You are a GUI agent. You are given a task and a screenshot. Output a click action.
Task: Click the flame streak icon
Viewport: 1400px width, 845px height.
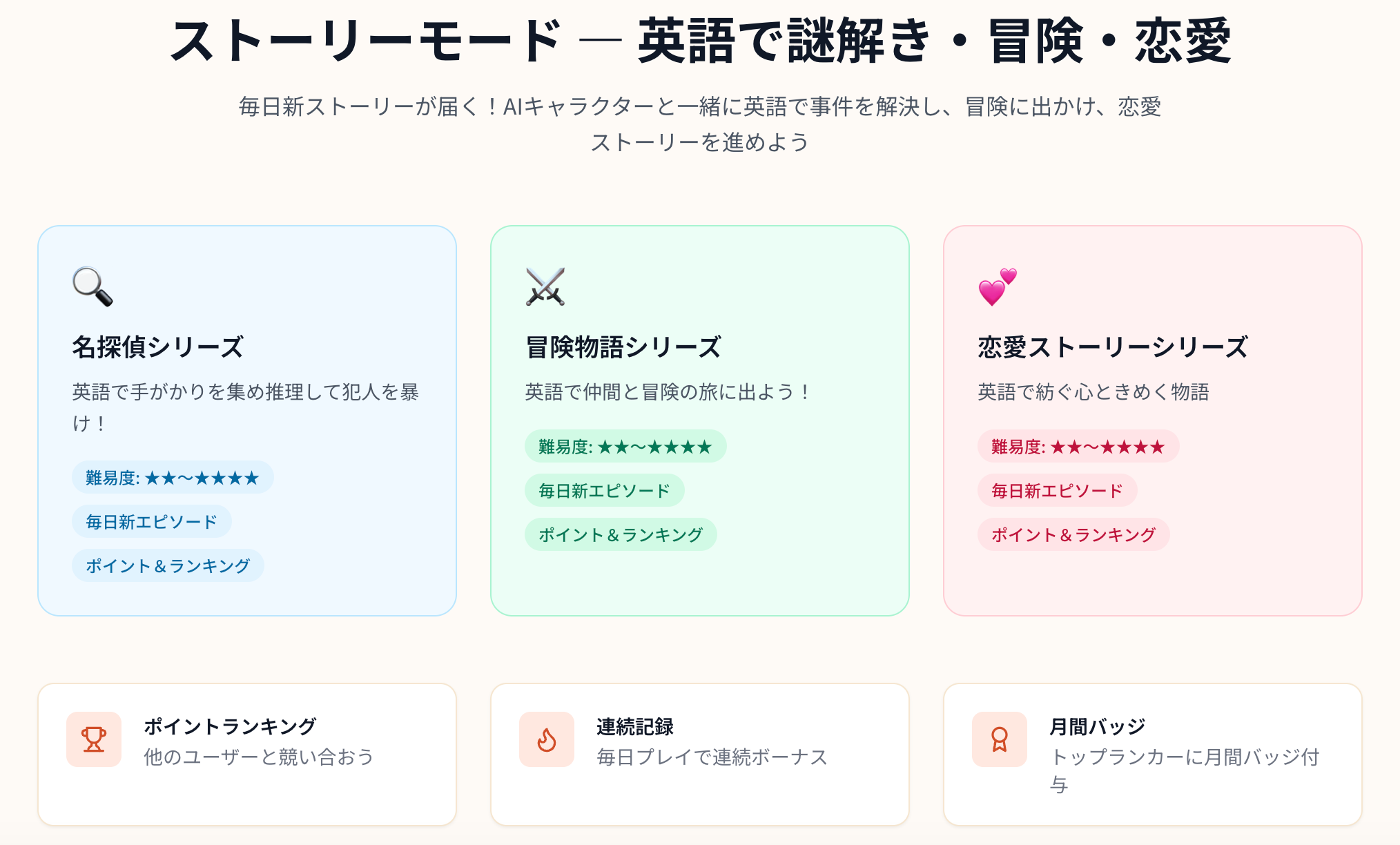[547, 739]
